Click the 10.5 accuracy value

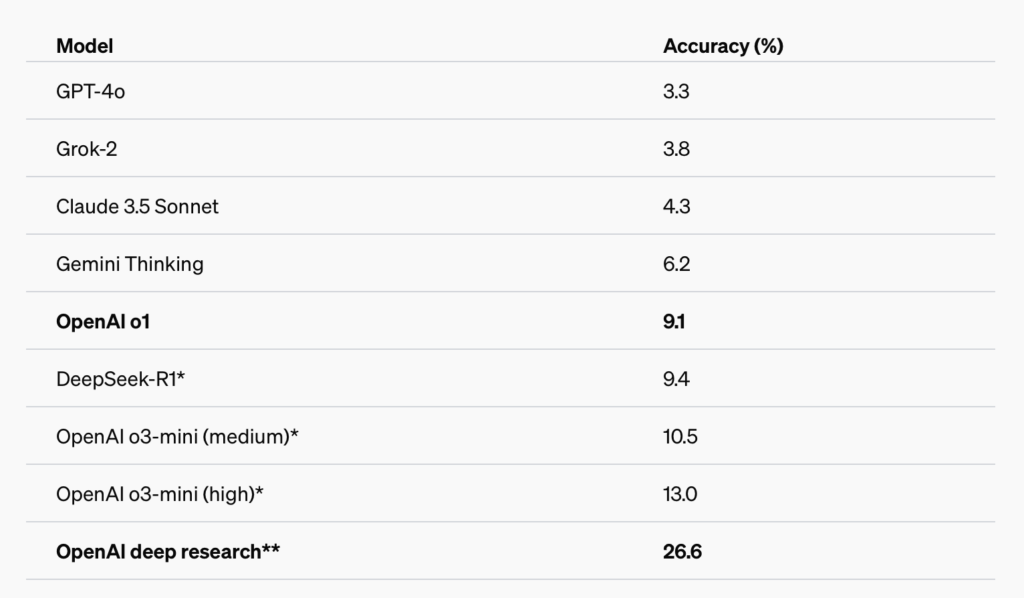(680, 437)
